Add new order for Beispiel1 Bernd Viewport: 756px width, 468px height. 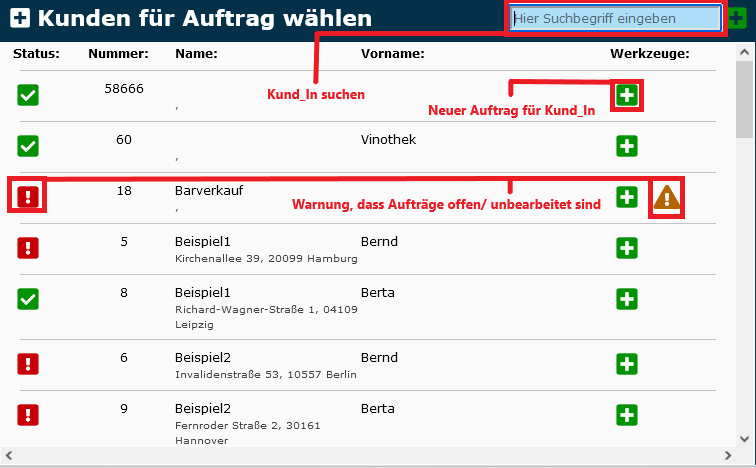[x=626, y=247]
